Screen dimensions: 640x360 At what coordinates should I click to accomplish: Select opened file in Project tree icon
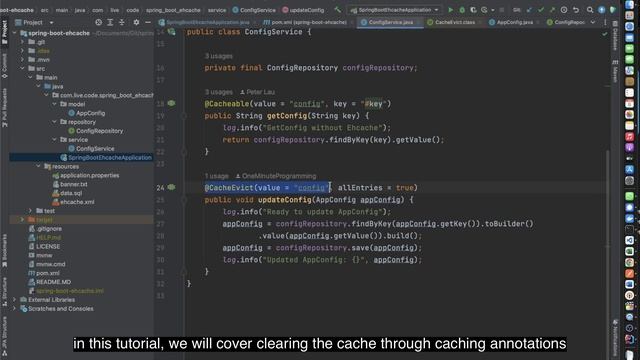[x=98, y=22]
